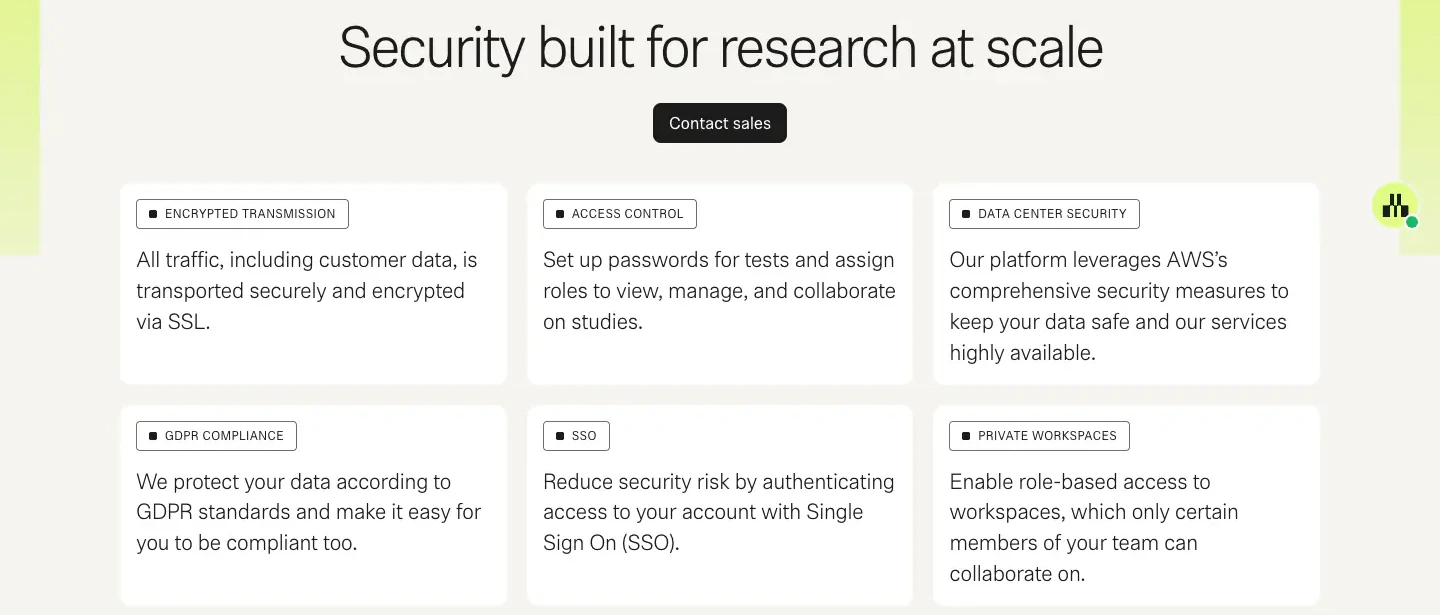
Task: Click the square bullet in Access Control tag
Action: (x=560, y=214)
